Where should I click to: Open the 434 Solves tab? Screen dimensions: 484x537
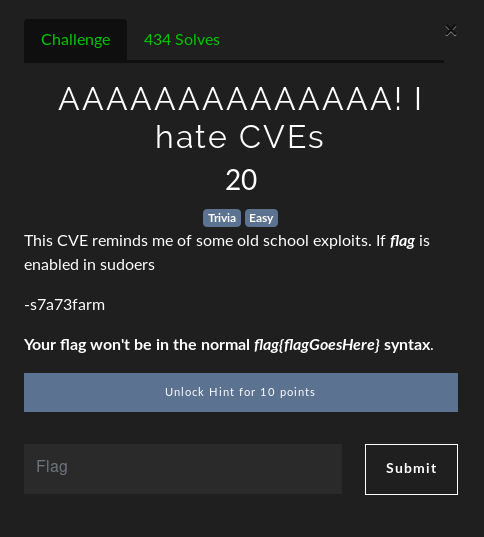(x=182, y=40)
